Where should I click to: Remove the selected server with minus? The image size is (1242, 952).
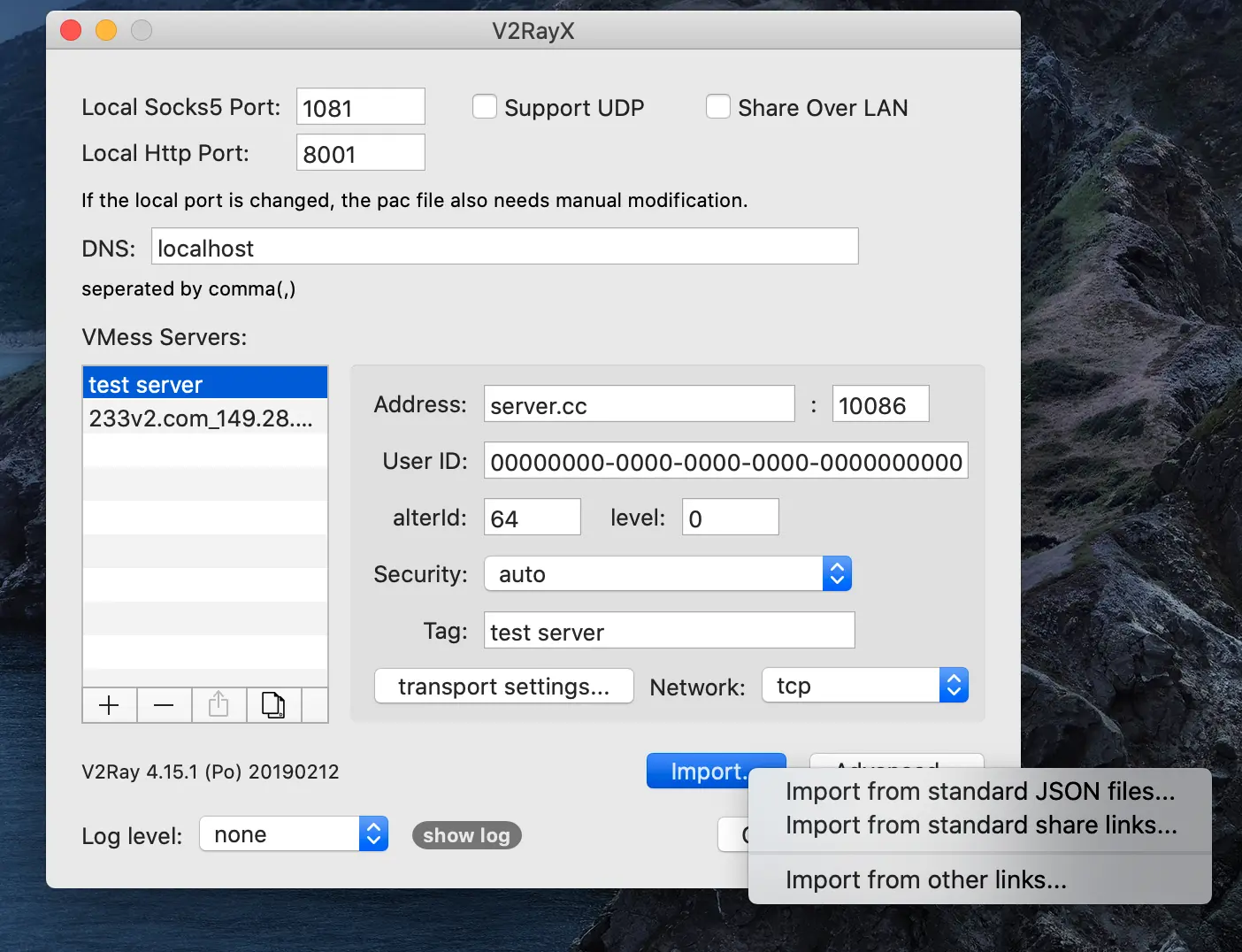[164, 705]
